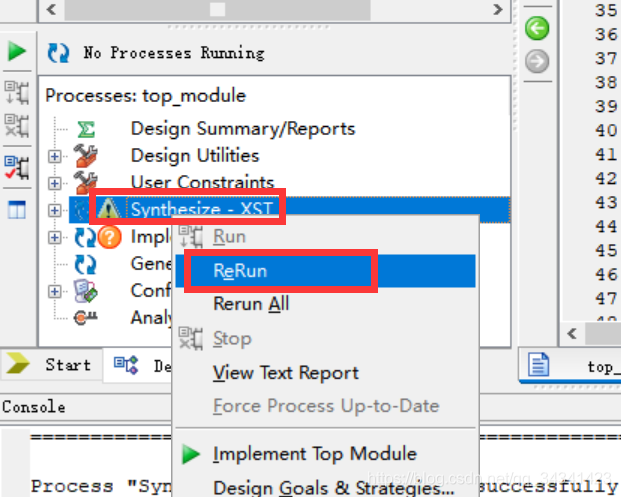Click the gray forward navigation arrow

click(537, 61)
